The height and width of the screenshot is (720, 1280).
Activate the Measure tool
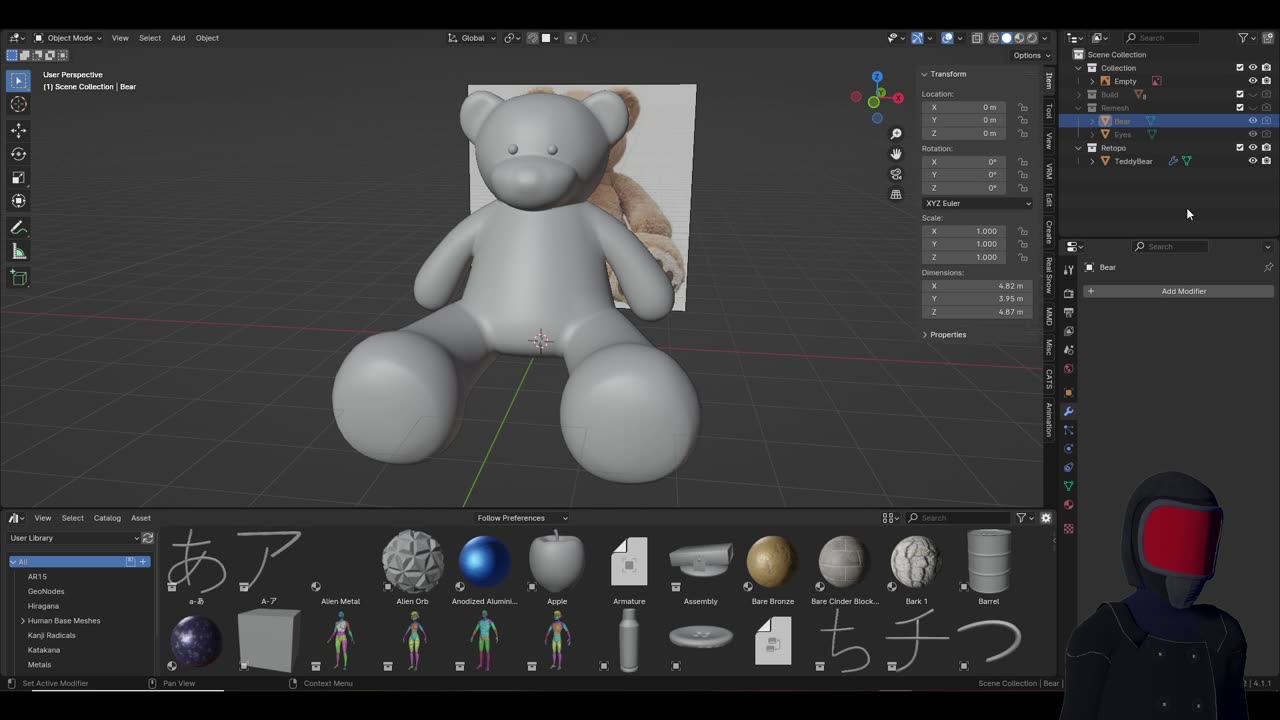pyautogui.click(x=19, y=252)
